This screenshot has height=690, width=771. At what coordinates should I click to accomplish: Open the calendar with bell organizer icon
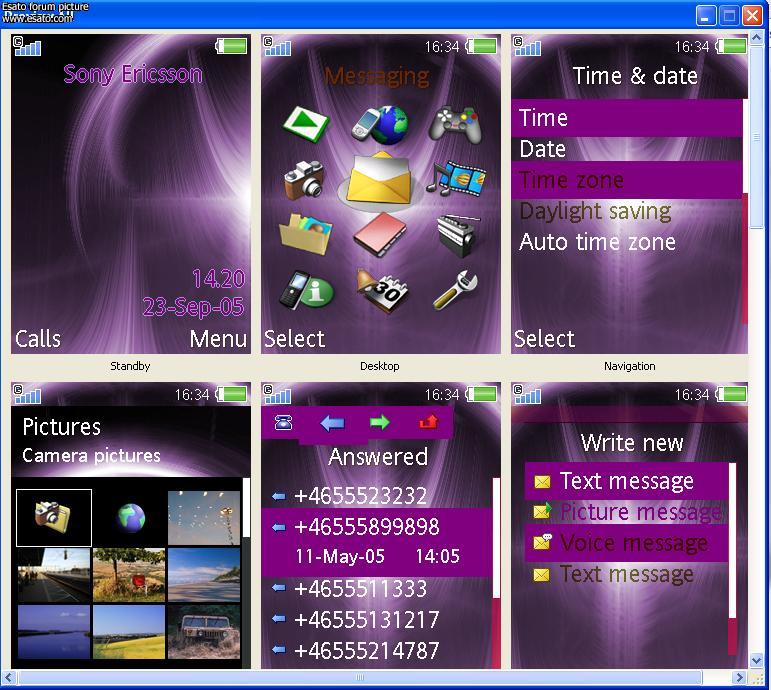pos(382,290)
